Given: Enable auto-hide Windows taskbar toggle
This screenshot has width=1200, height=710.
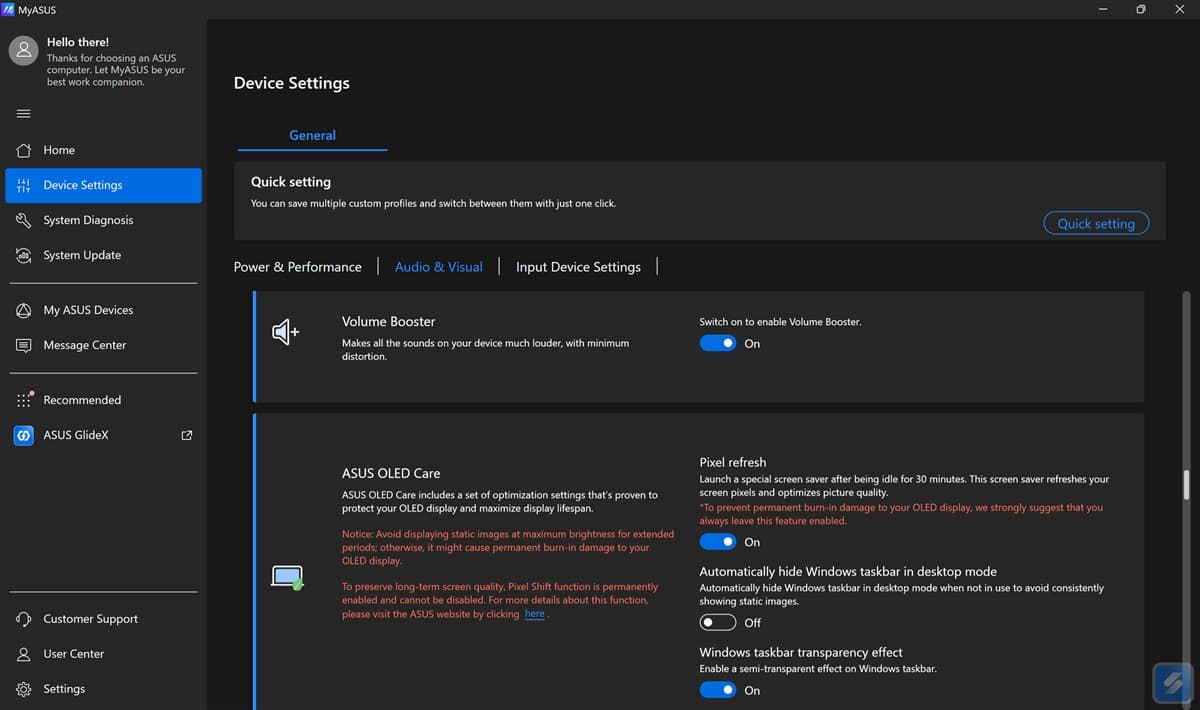Looking at the screenshot, I should click(x=717, y=622).
